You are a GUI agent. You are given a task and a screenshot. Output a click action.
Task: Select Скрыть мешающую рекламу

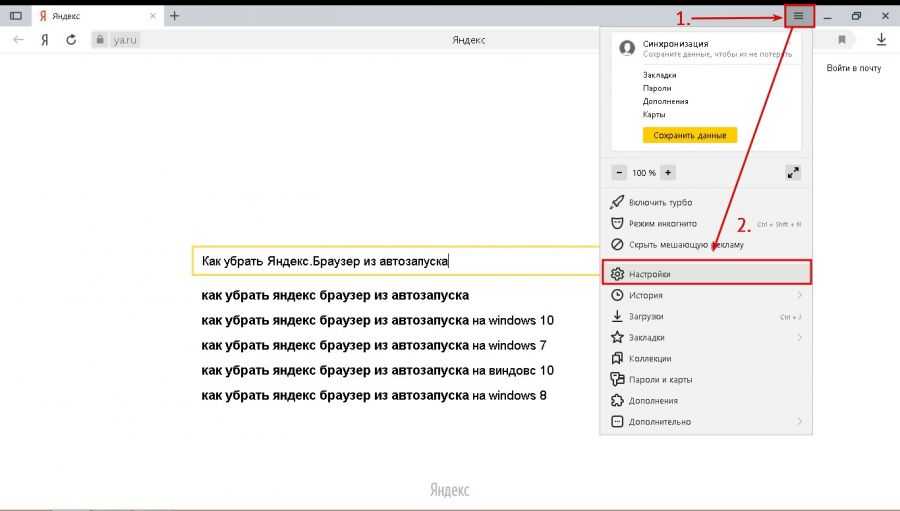click(x=706, y=245)
